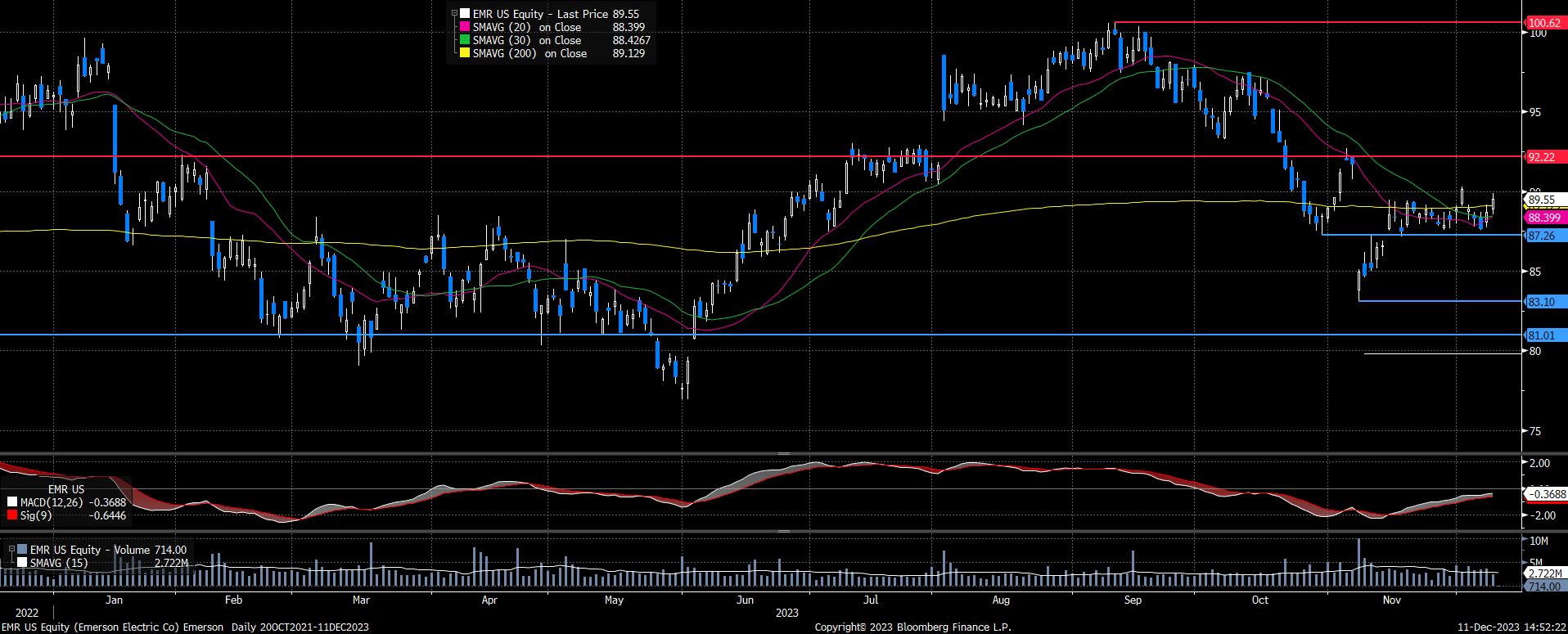Click the '2022' year label on time axis
The image size is (1568, 634).
(x=26, y=613)
